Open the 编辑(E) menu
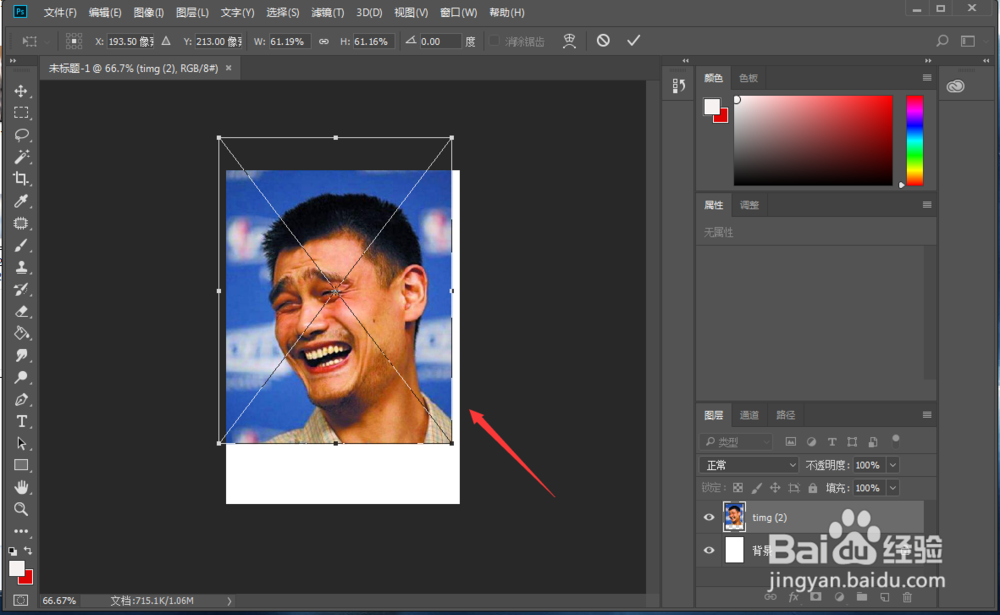The width and height of the screenshot is (1000, 615). tap(105, 12)
